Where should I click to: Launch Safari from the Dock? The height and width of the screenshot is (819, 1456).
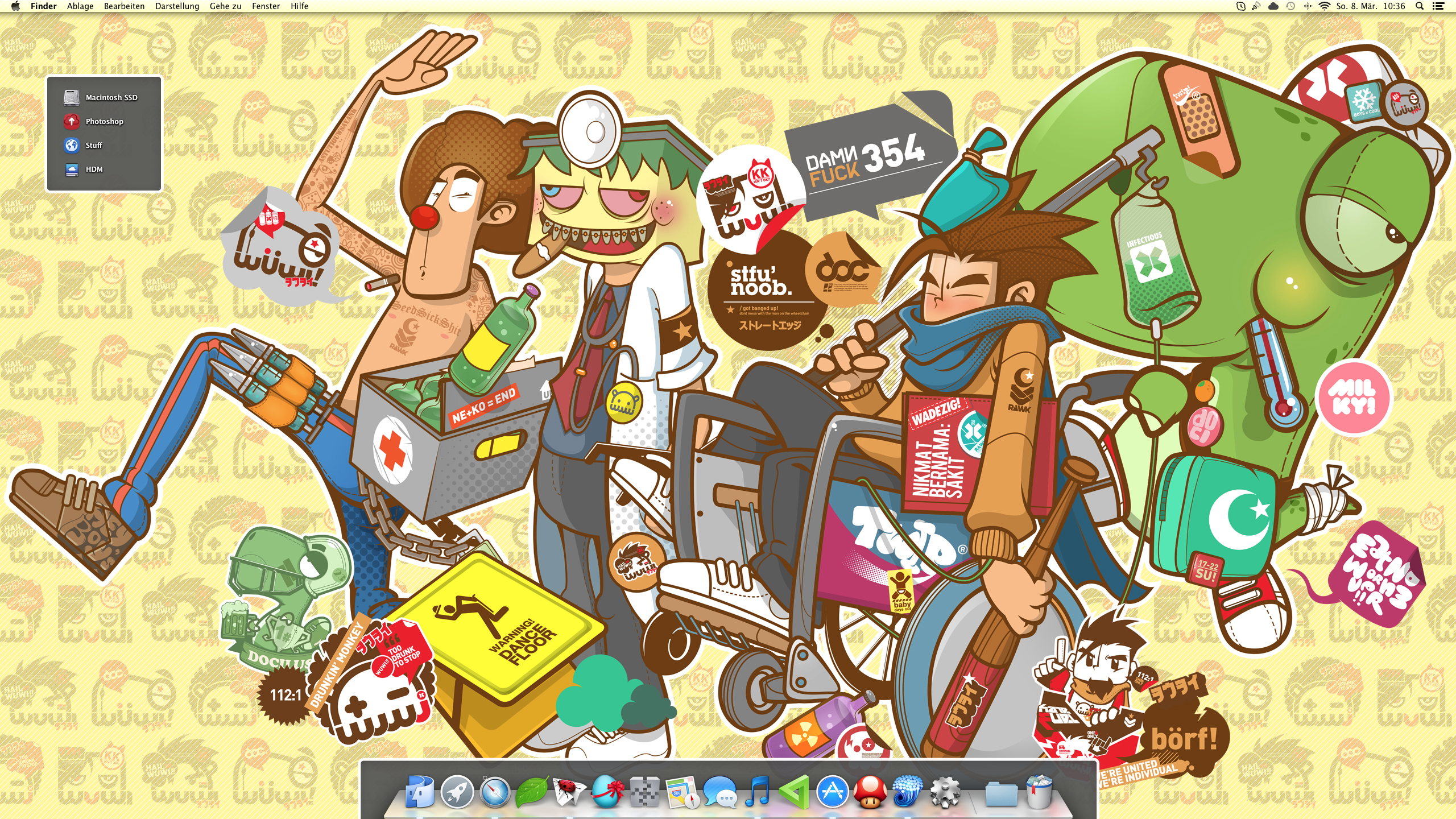tap(494, 791)
